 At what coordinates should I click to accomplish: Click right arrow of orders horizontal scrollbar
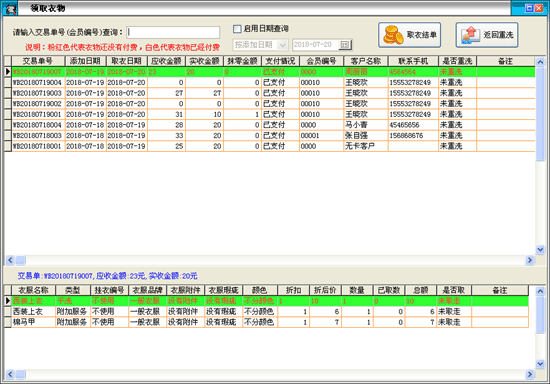click(530, 260)
